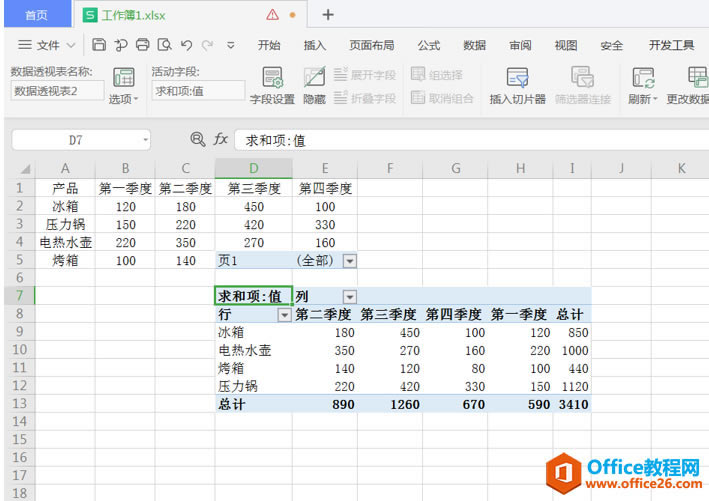Refresh the pivot table with 刷新
Image resolution: width=709 pixels, height=501 pixels.
coord(643,85)
